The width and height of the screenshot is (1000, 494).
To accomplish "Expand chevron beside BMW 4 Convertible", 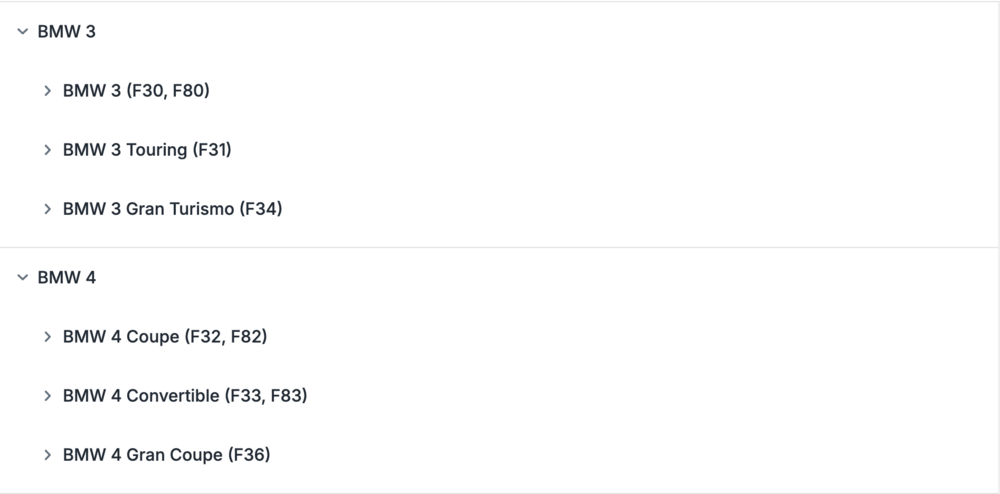I will pos(47,396).
